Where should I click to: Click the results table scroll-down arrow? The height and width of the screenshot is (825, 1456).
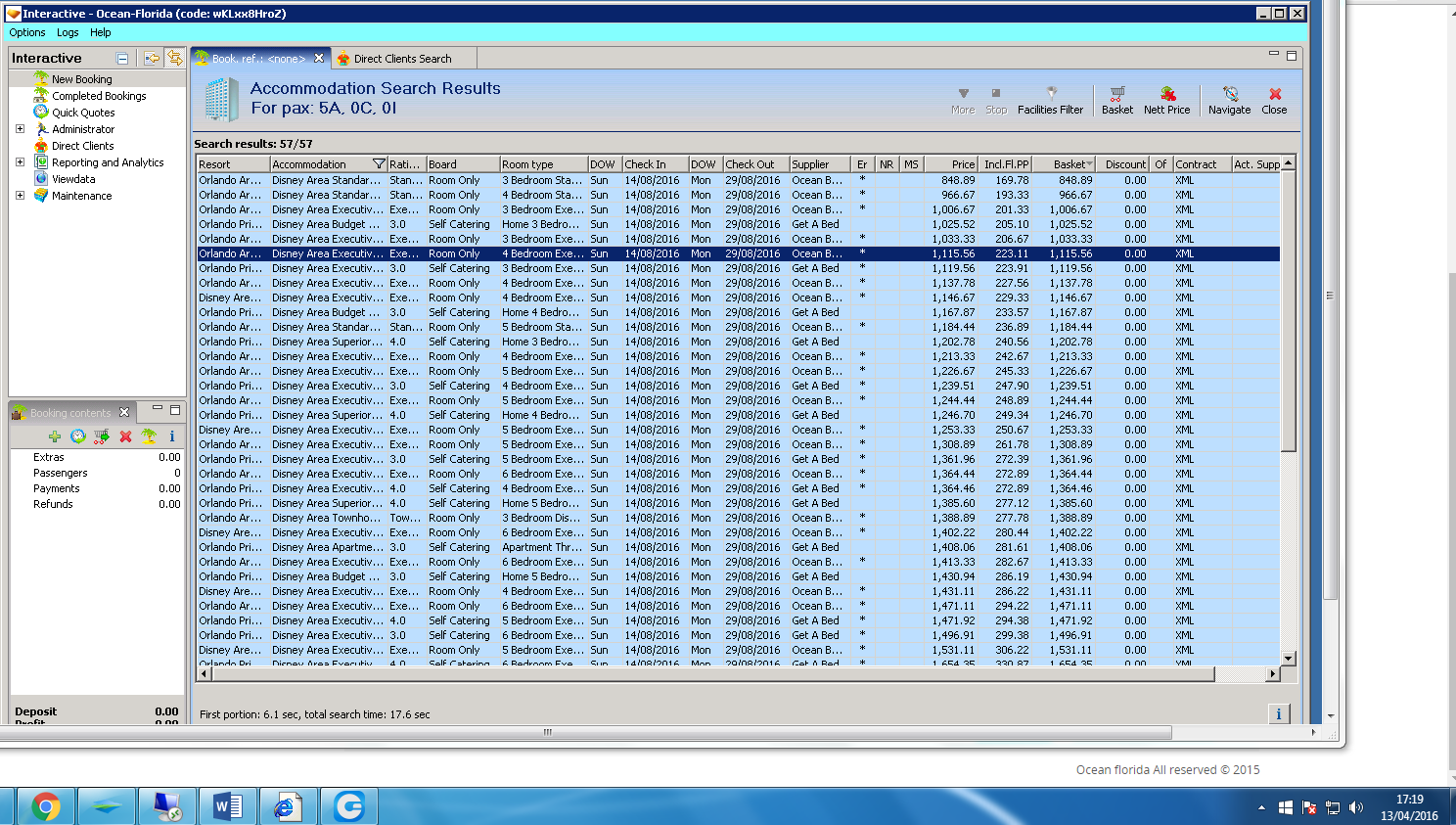pyautogui.click(x=1288, y=659)
